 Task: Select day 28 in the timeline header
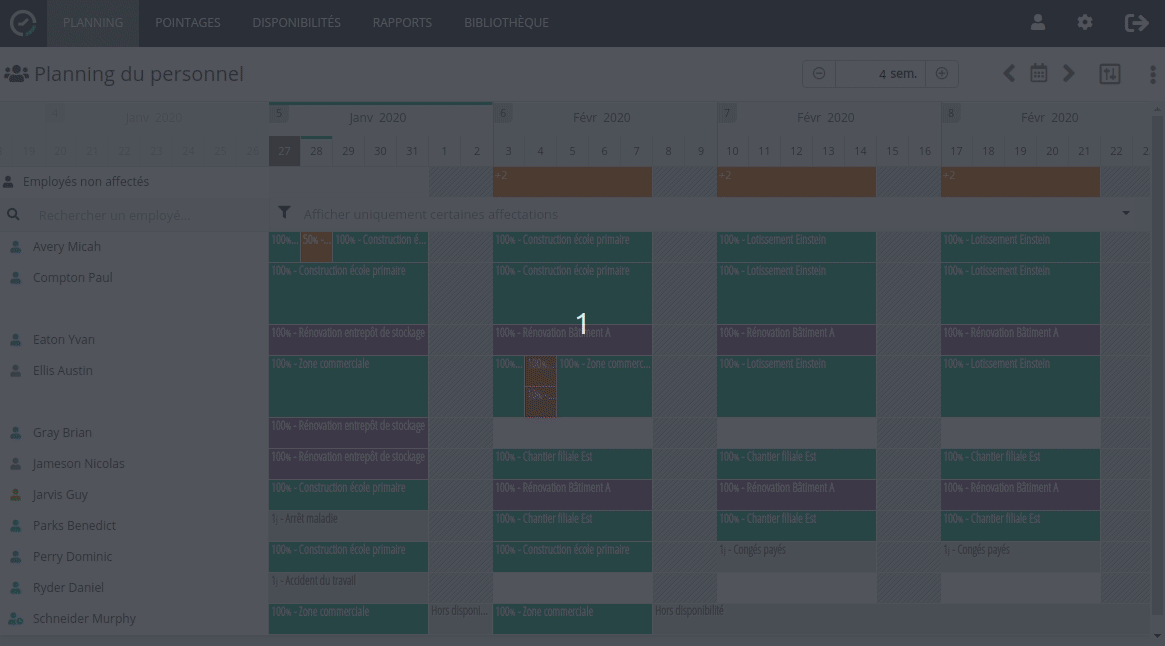tap(316, 151)
